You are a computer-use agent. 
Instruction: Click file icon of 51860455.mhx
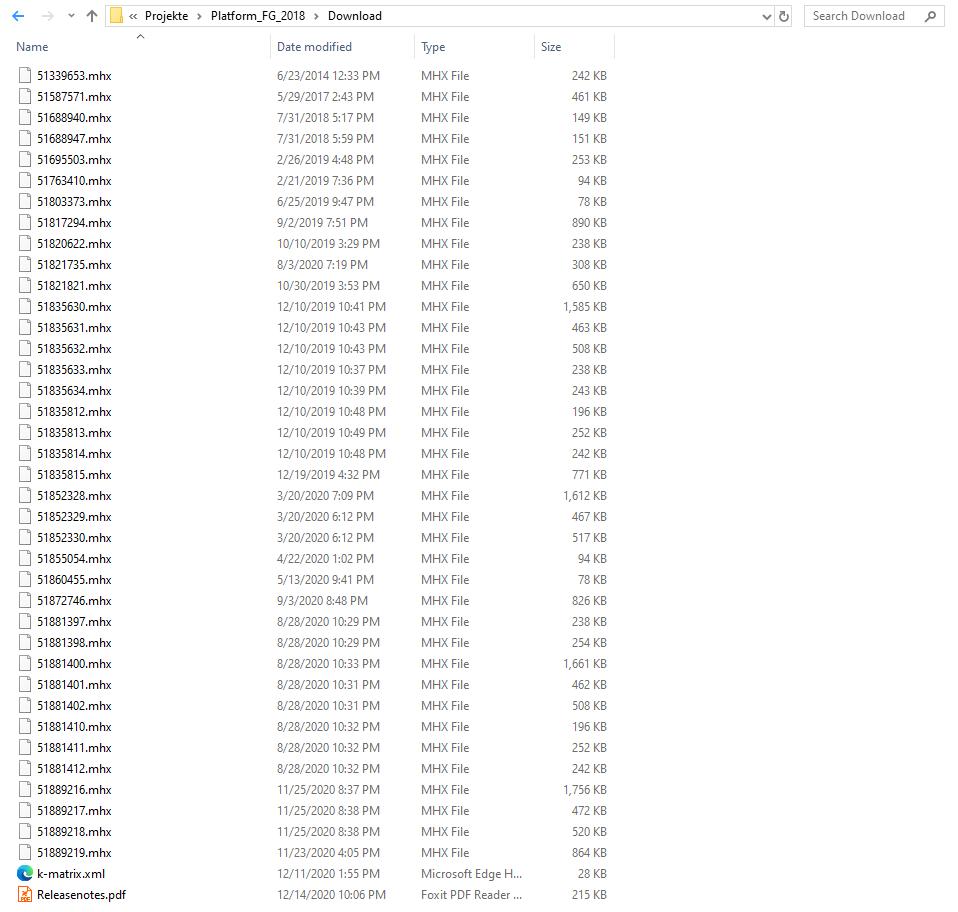coord(25,580)
